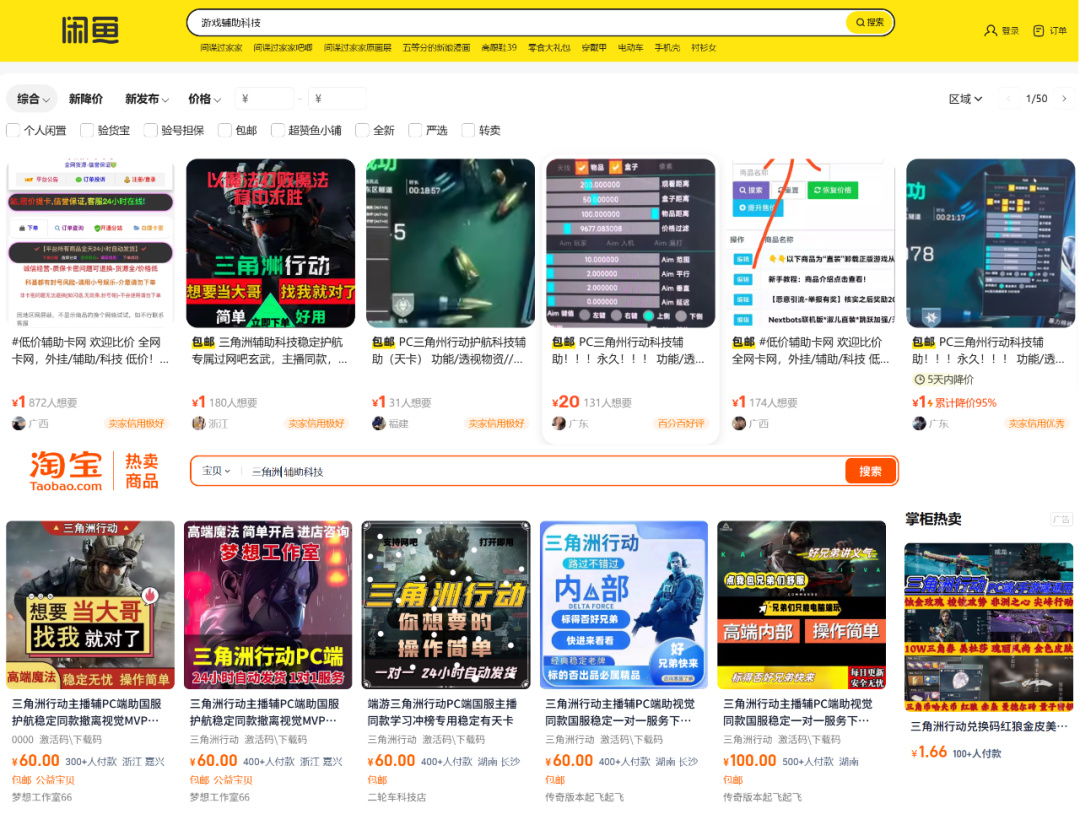Focus the Xianyu search field 游戏辅助科技
The width and height of the screenshot is (1080, 825).
pyautogui.click(x=517, y=22)
